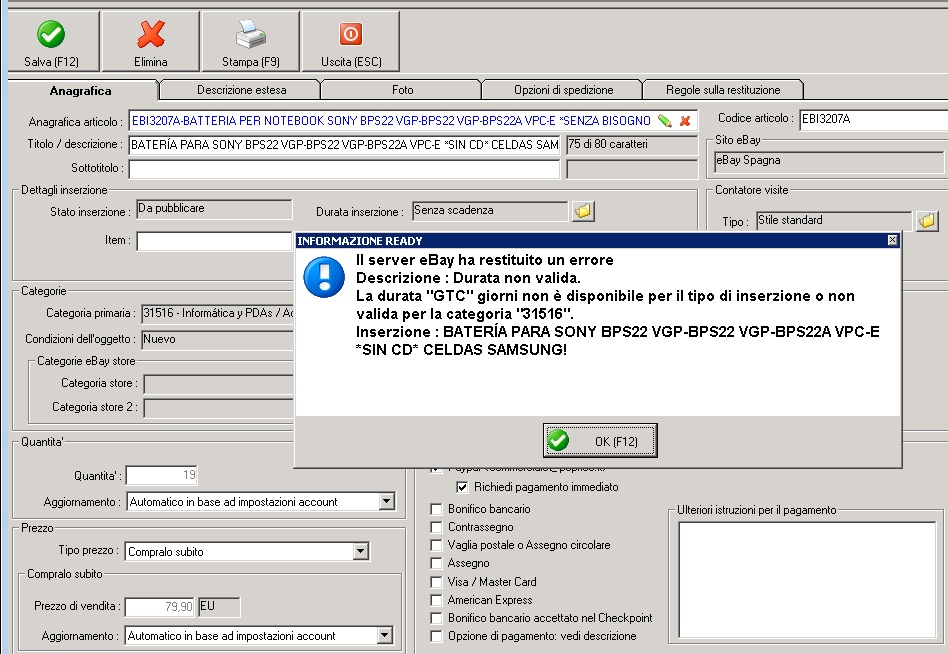Open the Foto tab

click(x=403, y=90)
